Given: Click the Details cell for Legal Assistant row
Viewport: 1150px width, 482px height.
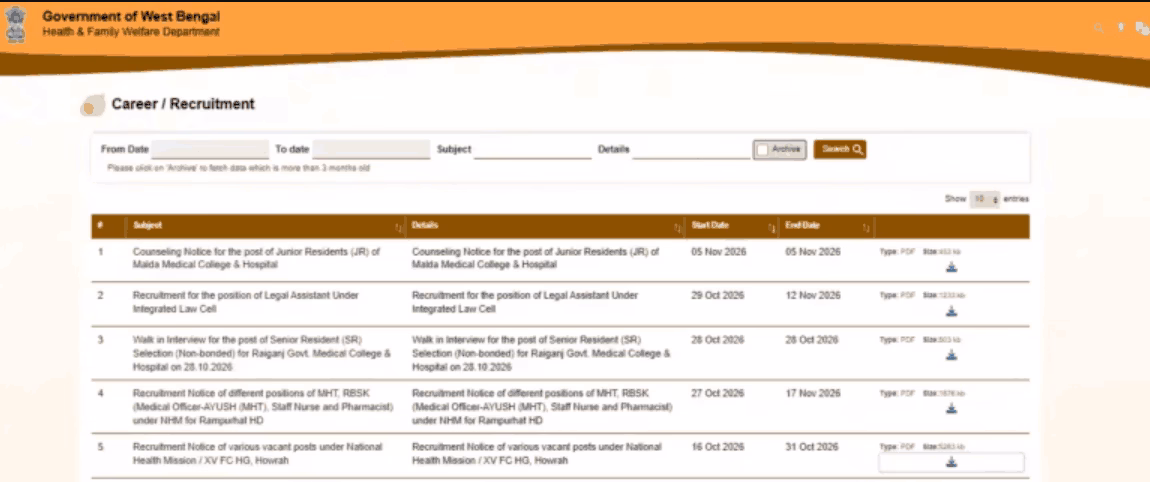Looking at the screenshot, I should pyautogui.click(x=525, y=302).
